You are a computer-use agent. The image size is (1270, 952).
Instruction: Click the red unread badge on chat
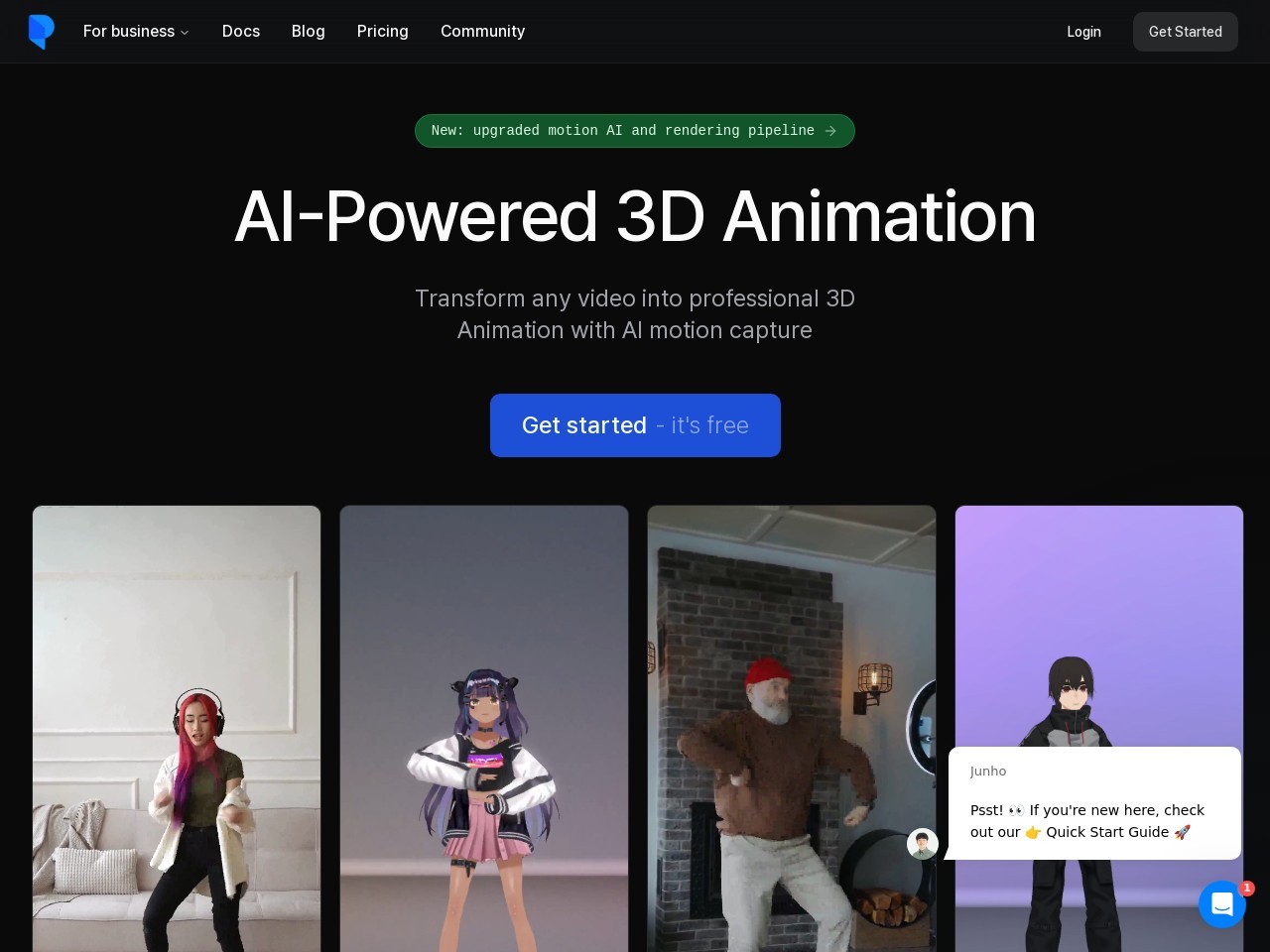click(1247, 889)
